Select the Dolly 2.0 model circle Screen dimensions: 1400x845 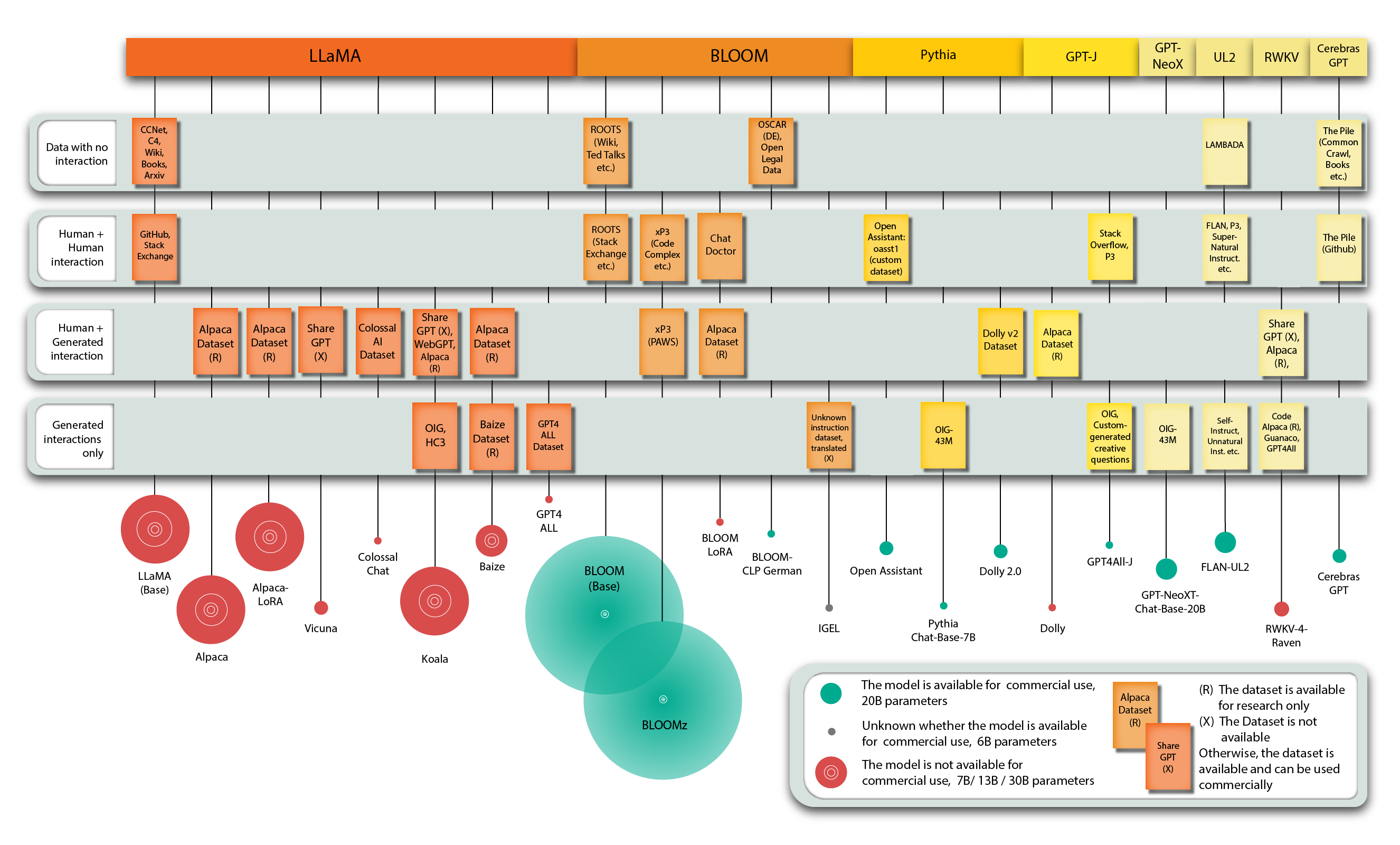click(x=1002, y=556)
